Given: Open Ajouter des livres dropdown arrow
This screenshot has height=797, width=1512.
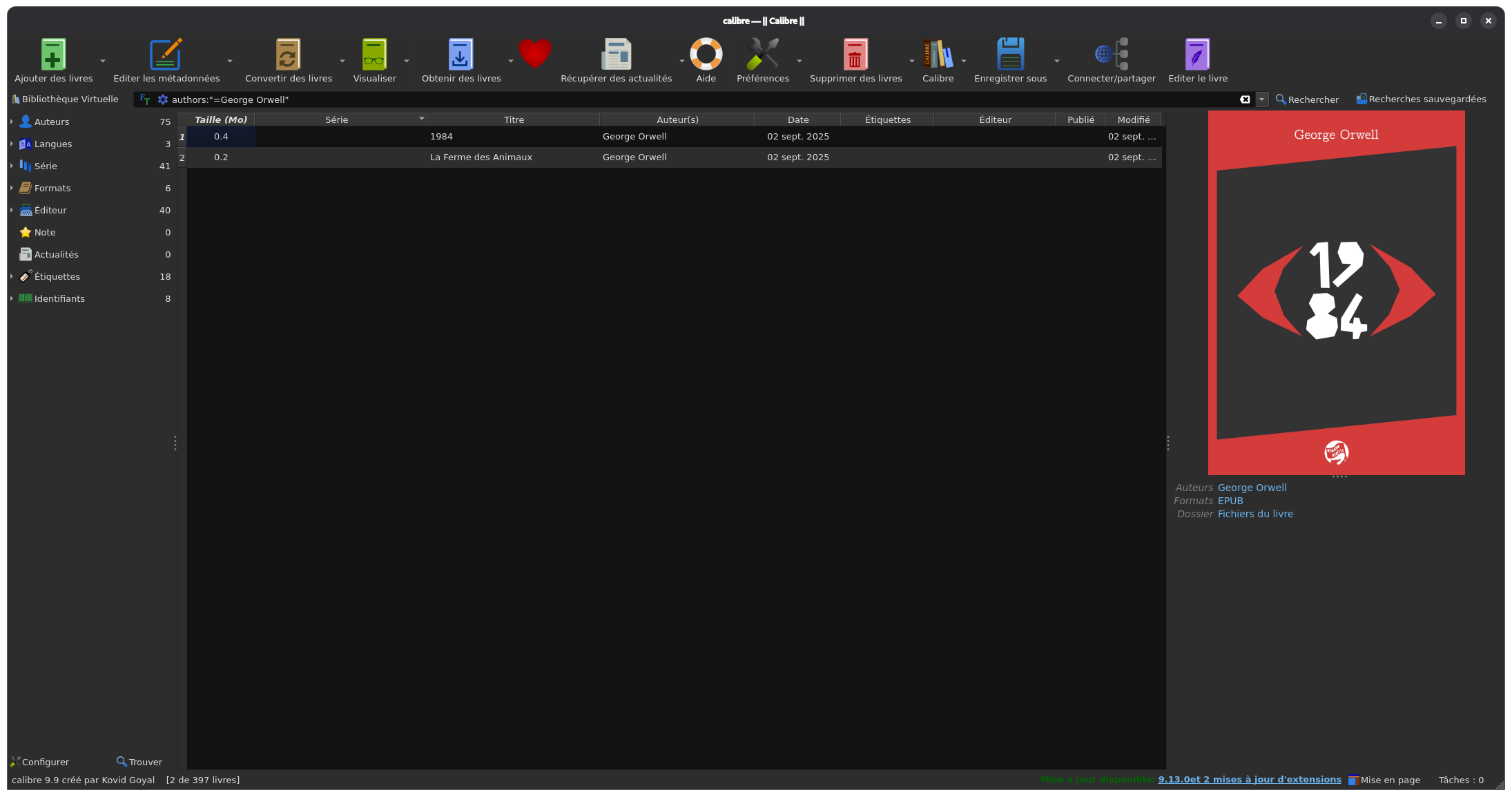Looking at the screenshot, I should click(x=103, y=61).
